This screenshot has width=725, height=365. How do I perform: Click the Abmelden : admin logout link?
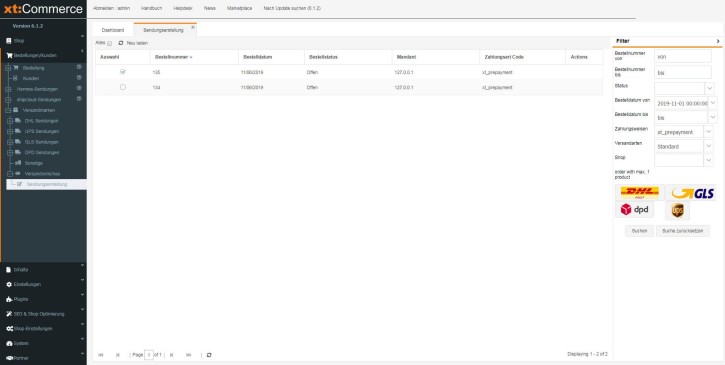111,8
